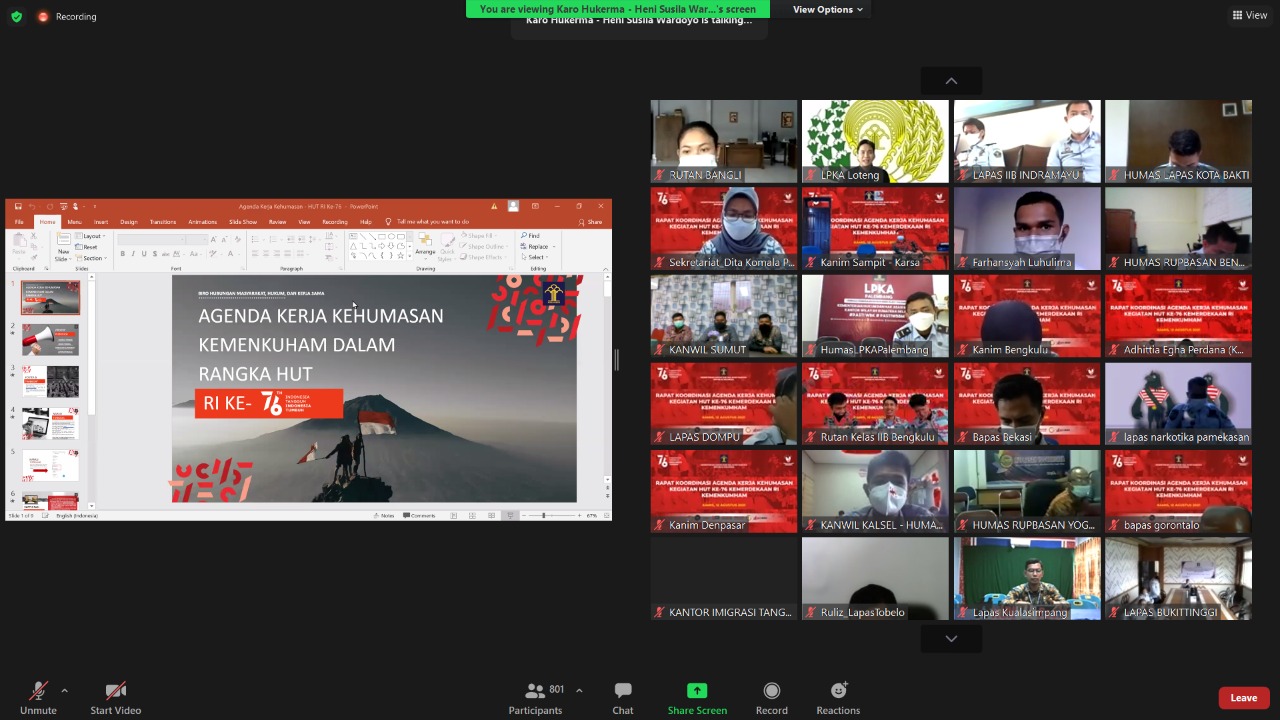Click the Leave button
The height and width of the screenshot is (720, 1280).
tap(1243, 697)
